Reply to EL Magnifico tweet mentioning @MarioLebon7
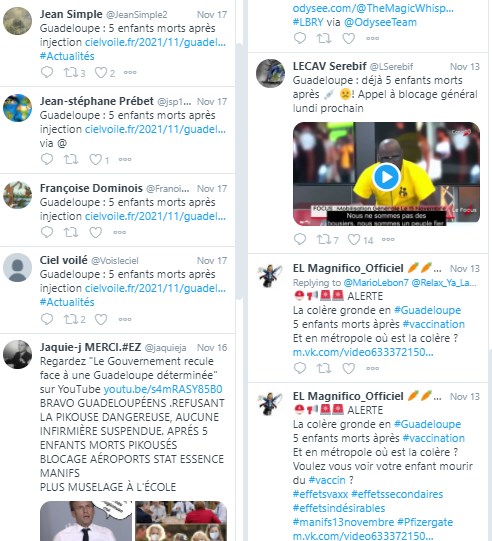492x541 pixels. [x=299, y=368]
